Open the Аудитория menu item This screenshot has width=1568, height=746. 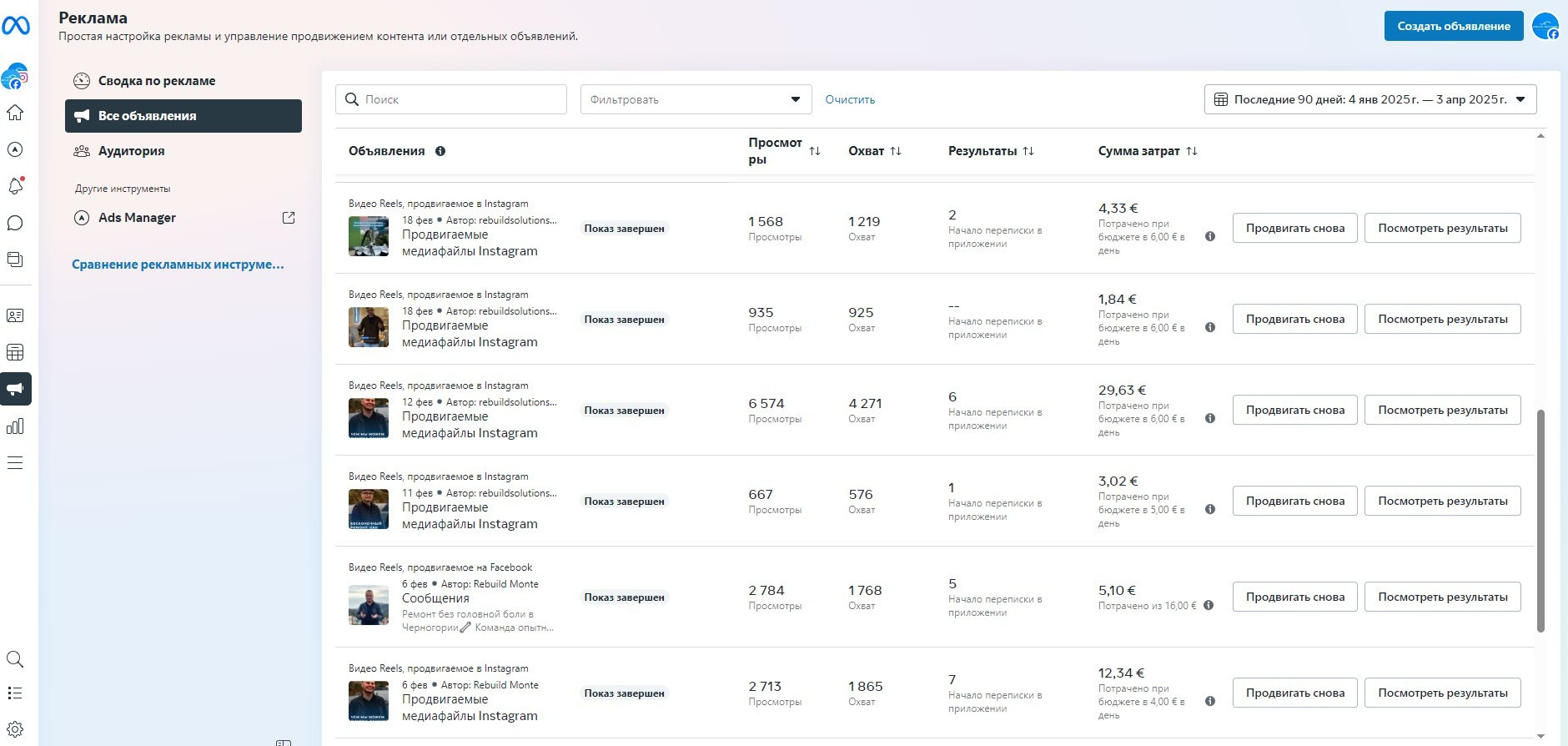(x=131, y=151)
